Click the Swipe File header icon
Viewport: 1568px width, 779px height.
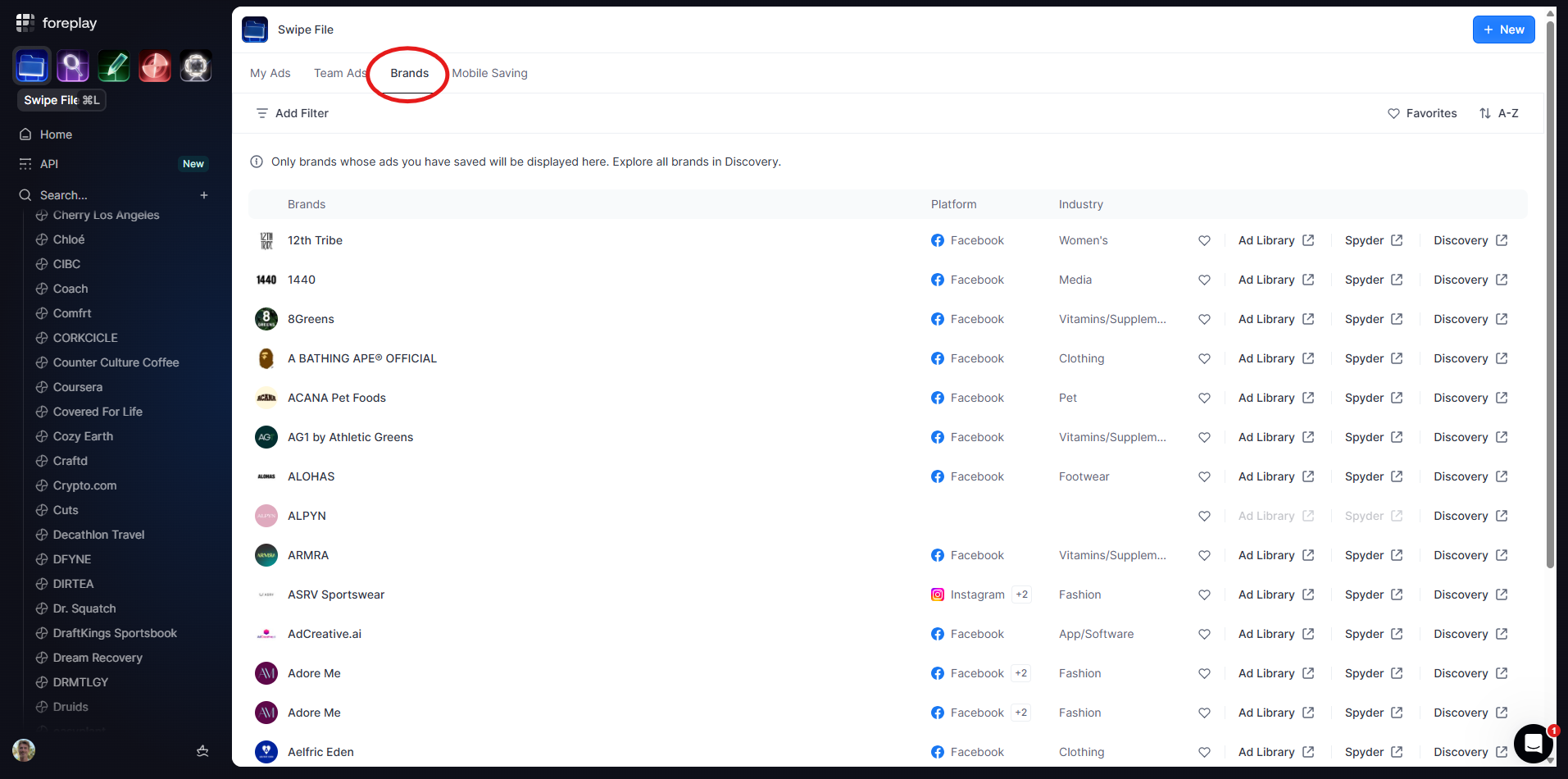click(x=255, y=30)
